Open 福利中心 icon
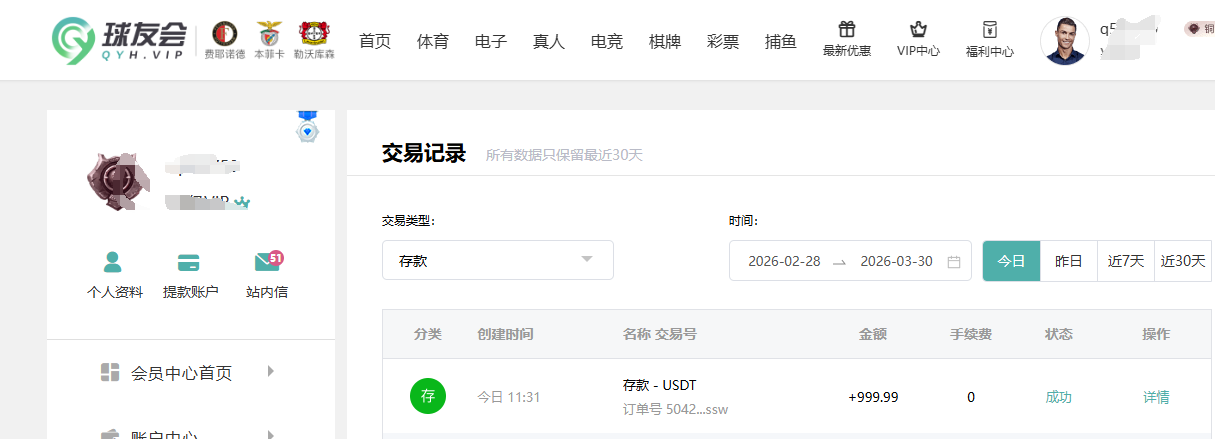The image size is (1215, 439). 989,30
